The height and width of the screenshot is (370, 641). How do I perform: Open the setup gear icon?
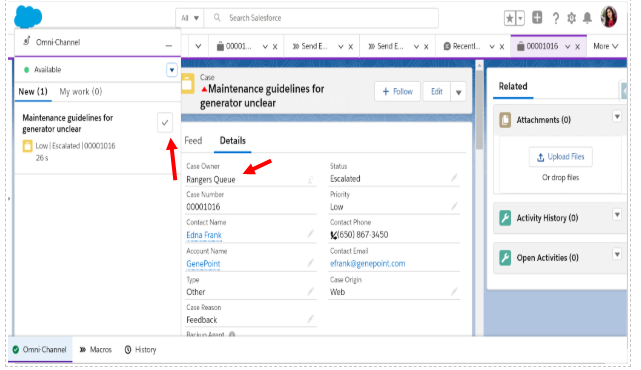pos(571,18)
